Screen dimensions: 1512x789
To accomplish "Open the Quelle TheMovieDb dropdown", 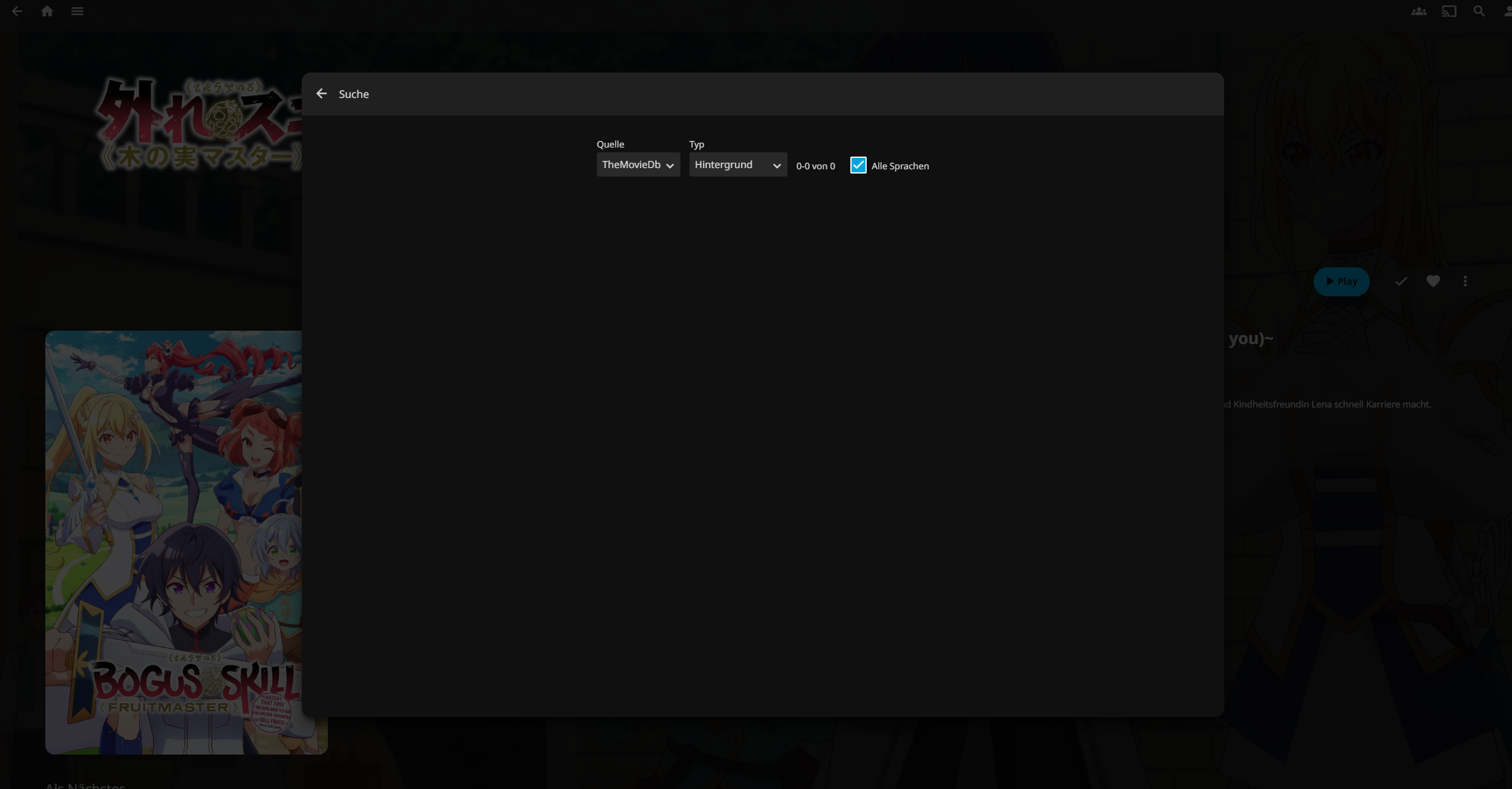I will pyautogui.click(x=637, y=164).
